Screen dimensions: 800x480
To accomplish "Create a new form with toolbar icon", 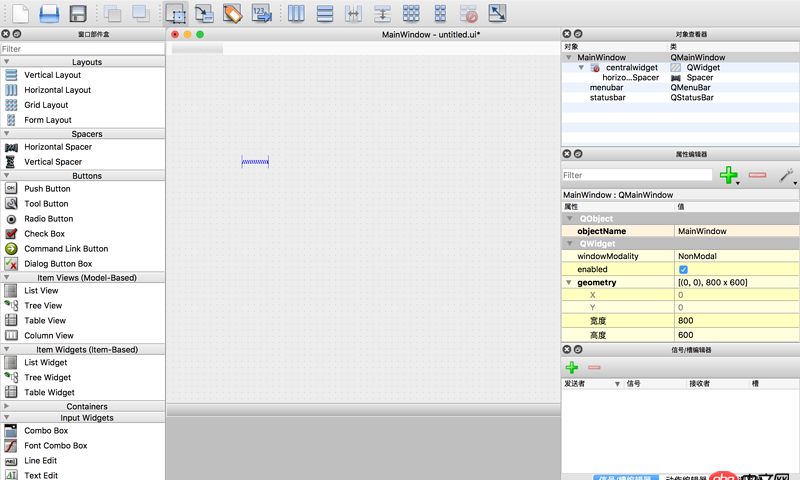I will pyautogui.click(x=20, y=13).
